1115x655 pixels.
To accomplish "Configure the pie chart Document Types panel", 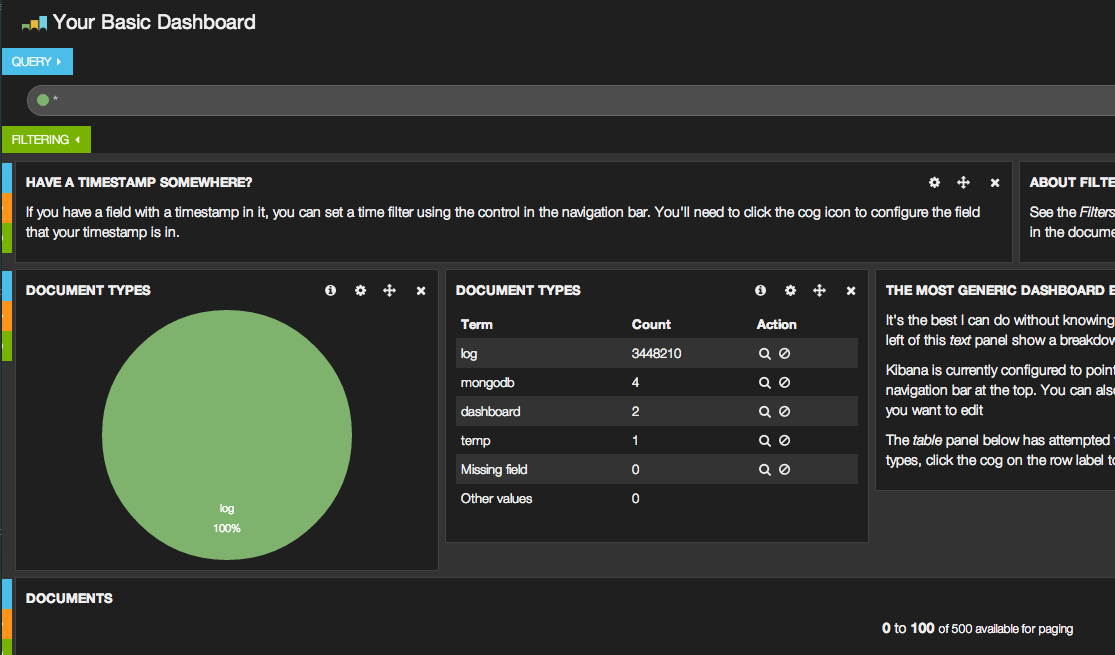I will pos(361,290).
